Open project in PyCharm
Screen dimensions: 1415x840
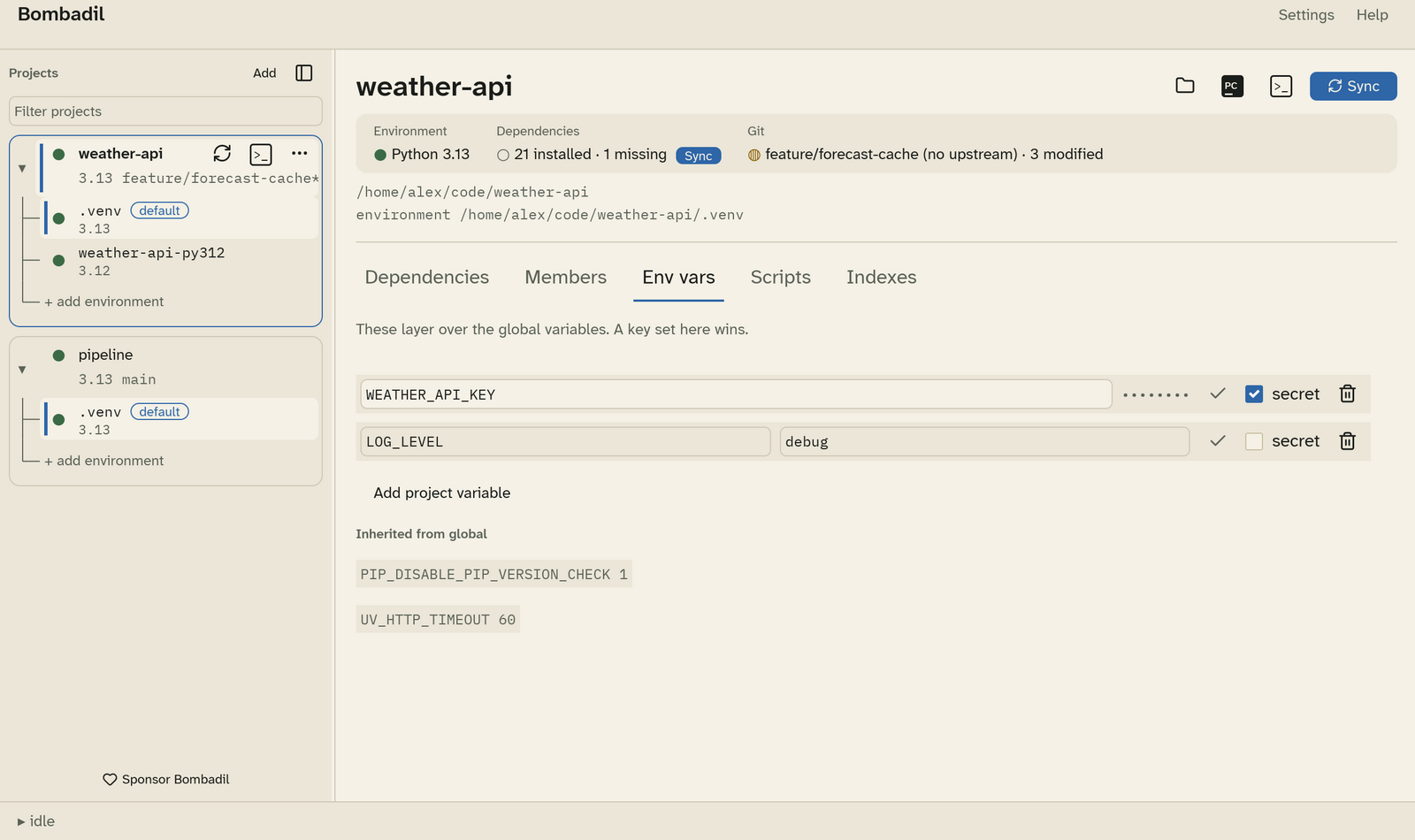(1233, 86)
